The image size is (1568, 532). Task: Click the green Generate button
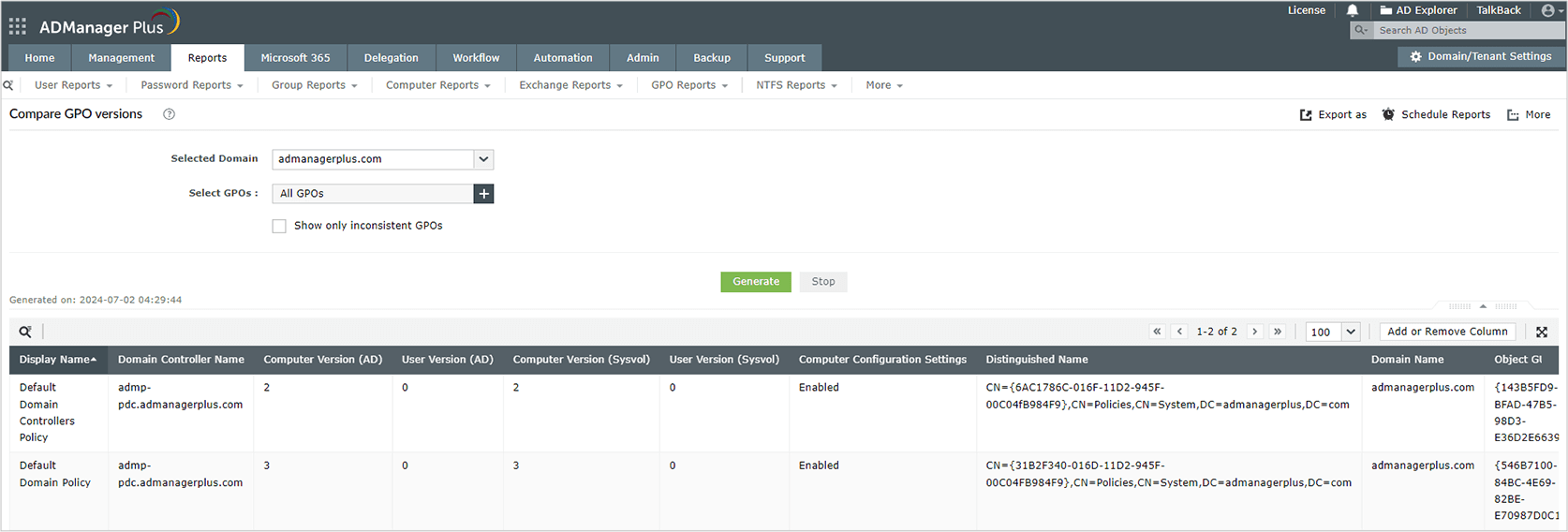(x=756, y=282)
